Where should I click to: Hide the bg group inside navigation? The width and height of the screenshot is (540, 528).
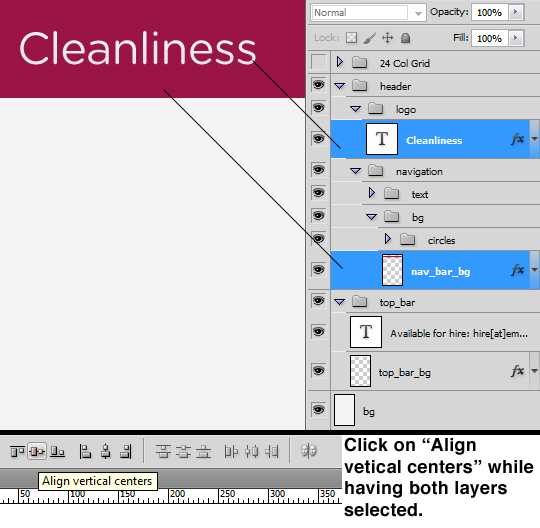319,216
